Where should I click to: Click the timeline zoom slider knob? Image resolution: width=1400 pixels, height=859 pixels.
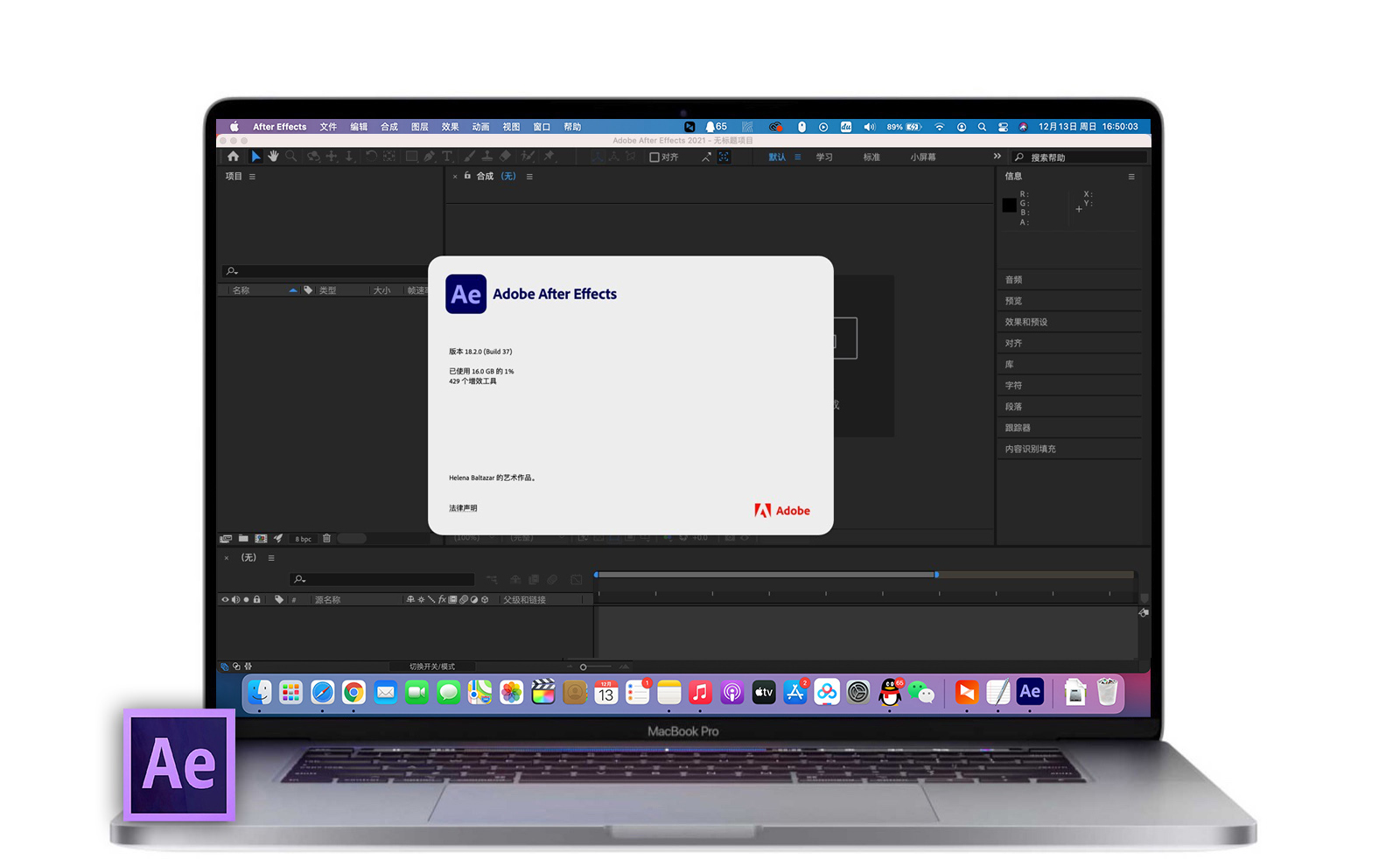tap(584, 667)
